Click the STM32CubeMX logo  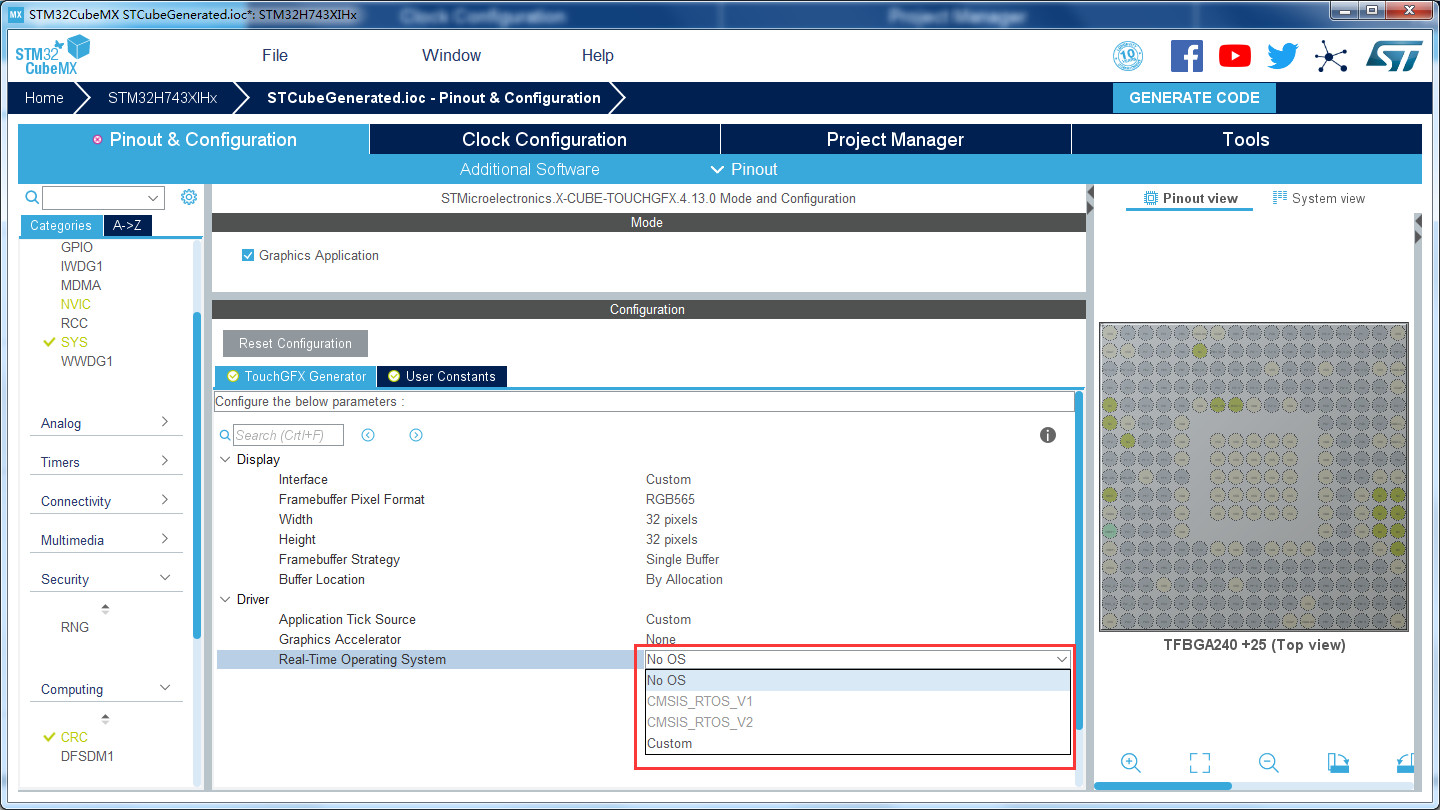pyautogui.click(x=52, y=55)
